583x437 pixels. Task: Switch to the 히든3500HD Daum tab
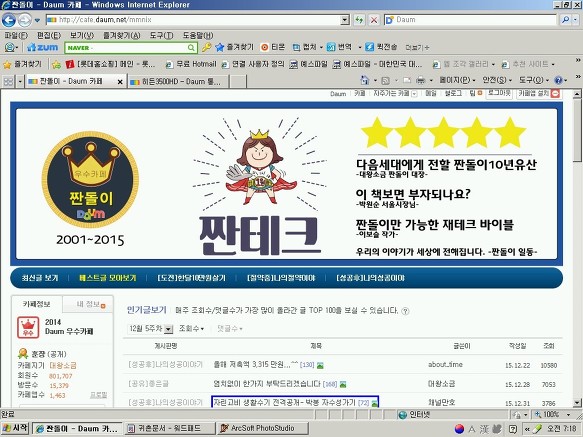coord(178,81)
